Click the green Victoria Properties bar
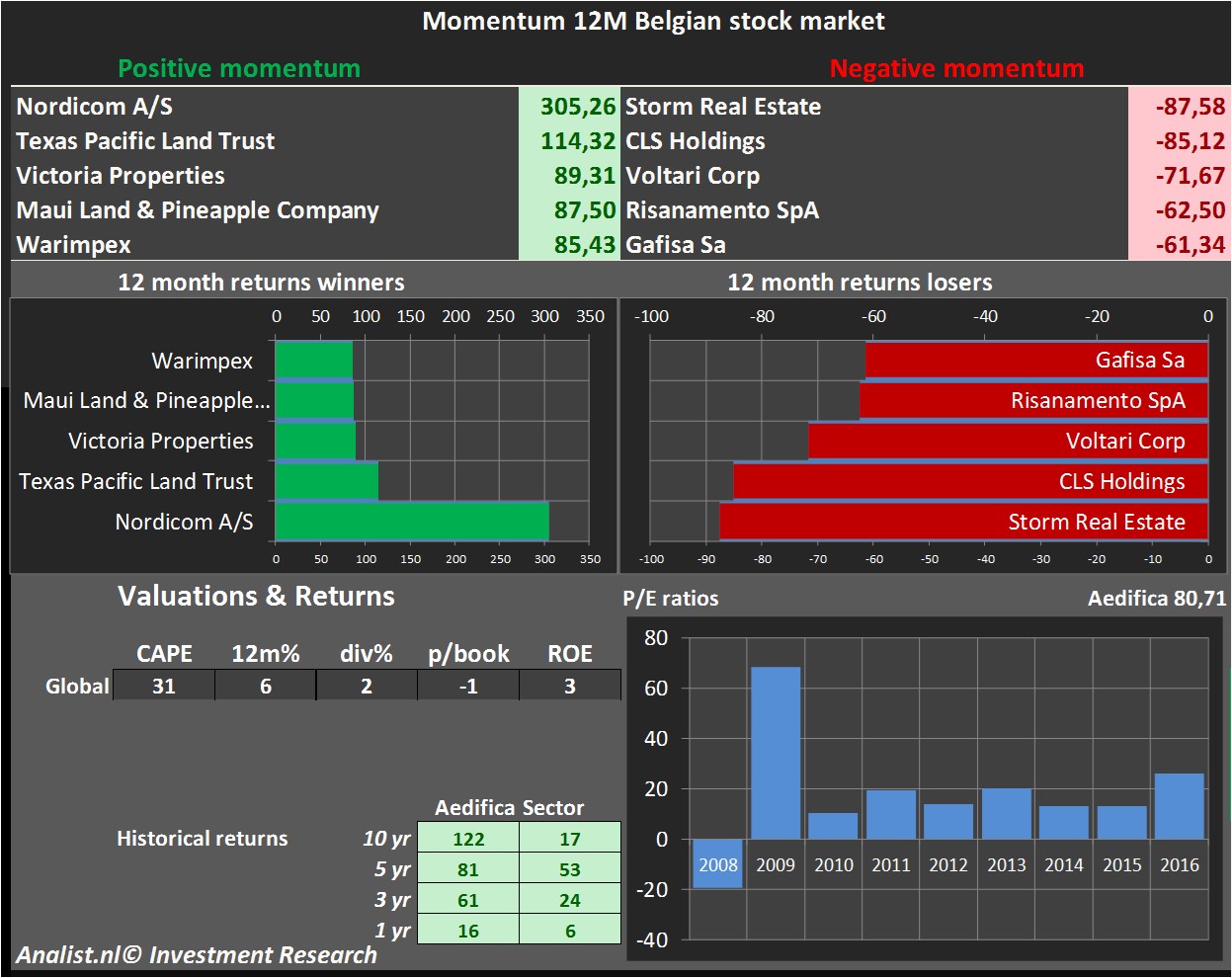1232x978 pixels. point(315,441)
